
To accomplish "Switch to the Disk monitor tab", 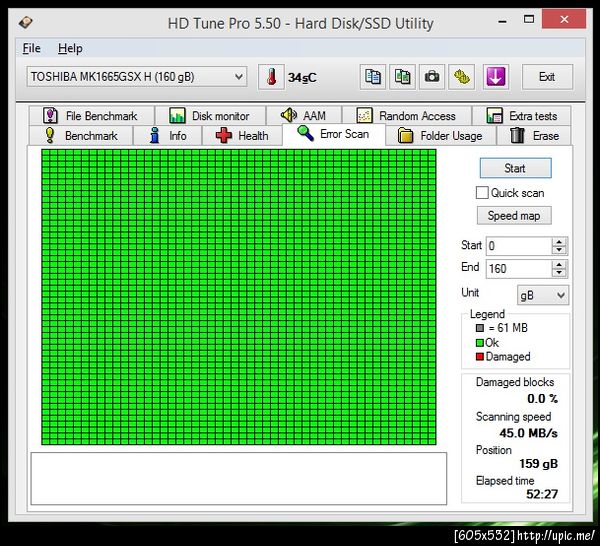I will [210, 116].
